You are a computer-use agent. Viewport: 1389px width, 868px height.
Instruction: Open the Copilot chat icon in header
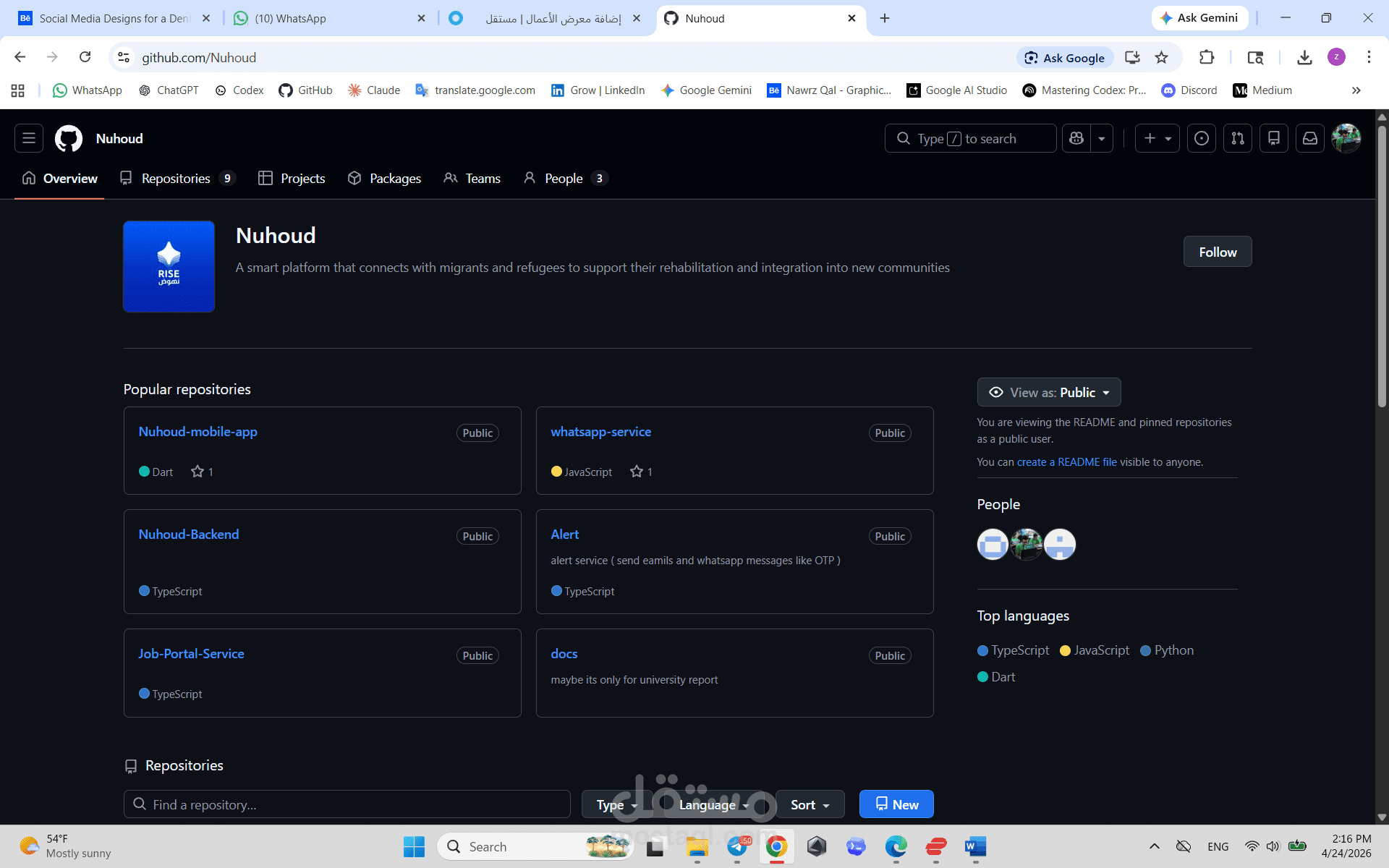click(1076, 138)
